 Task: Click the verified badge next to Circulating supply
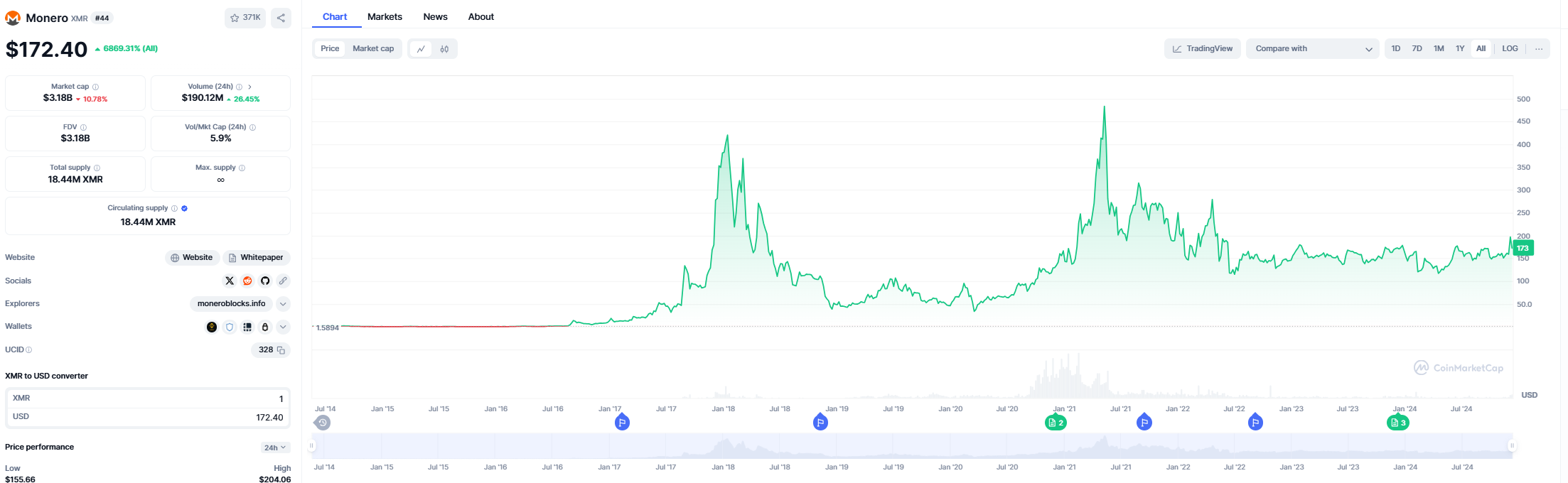pos(185,208)
